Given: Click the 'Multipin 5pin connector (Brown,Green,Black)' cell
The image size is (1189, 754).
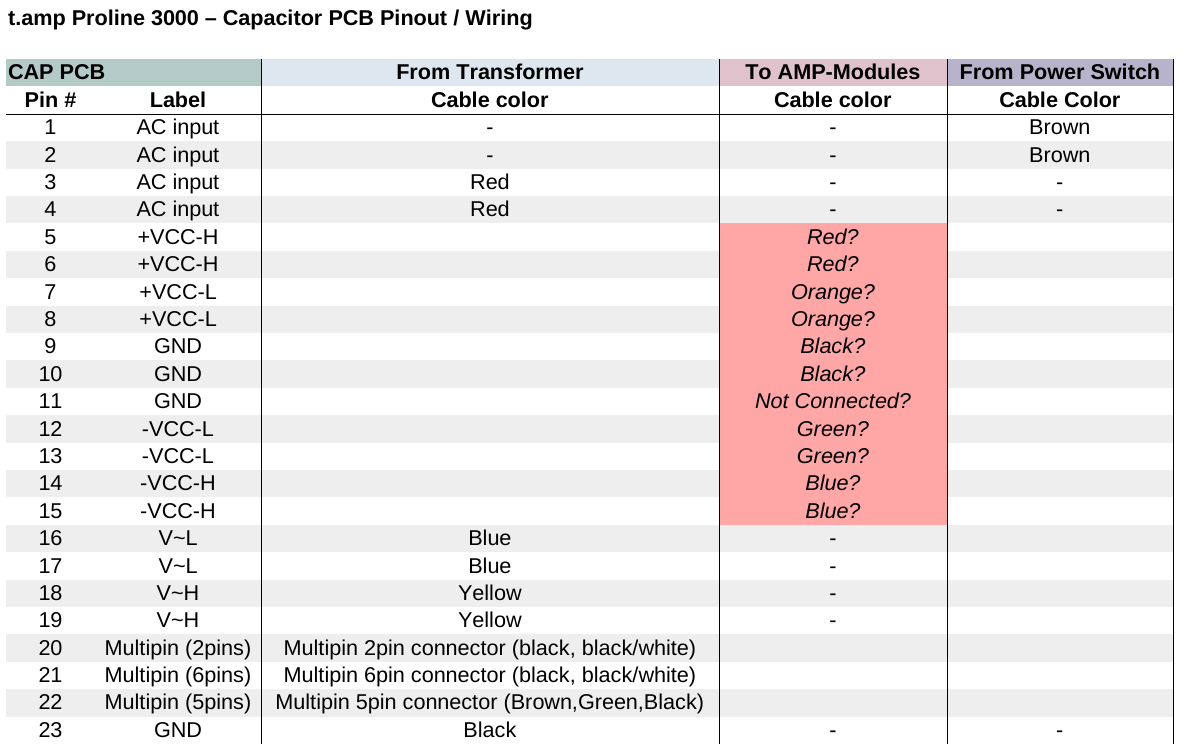Looking at the screenshot, I should point(490,702).
